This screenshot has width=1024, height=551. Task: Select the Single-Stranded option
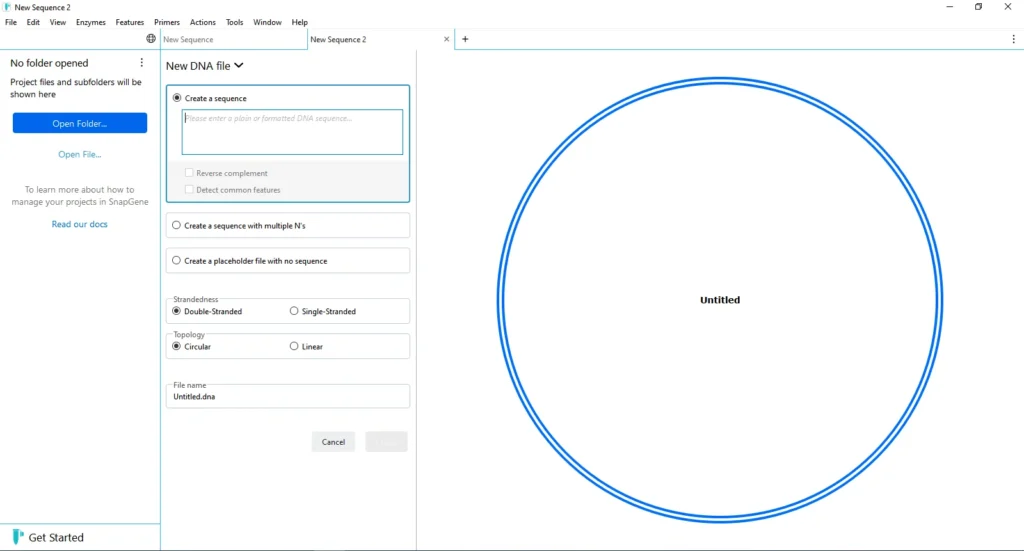294,311
